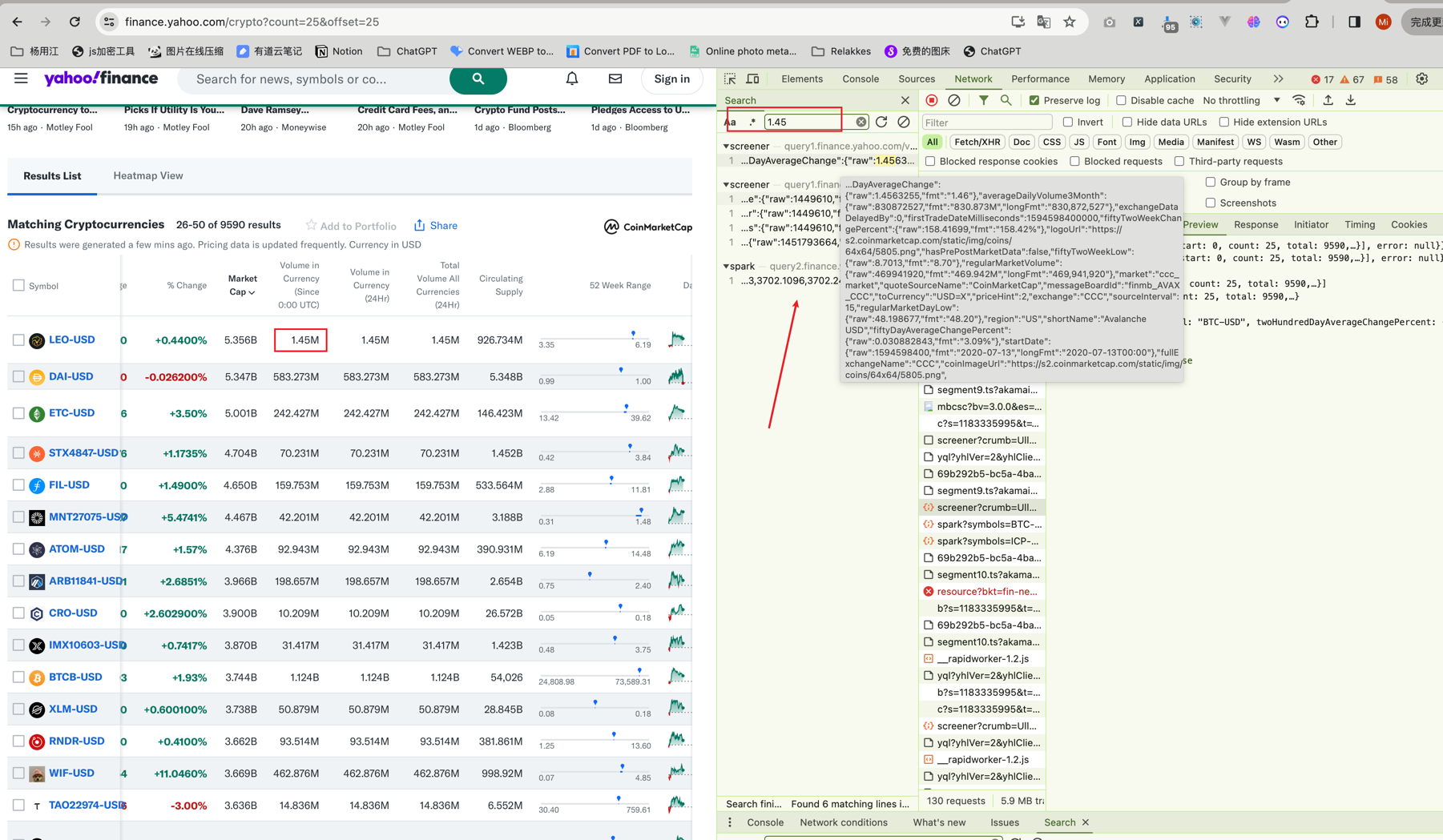Clear search results in Search panel
This screenshot has width=1443, height=840.
[x=904, y=122]
